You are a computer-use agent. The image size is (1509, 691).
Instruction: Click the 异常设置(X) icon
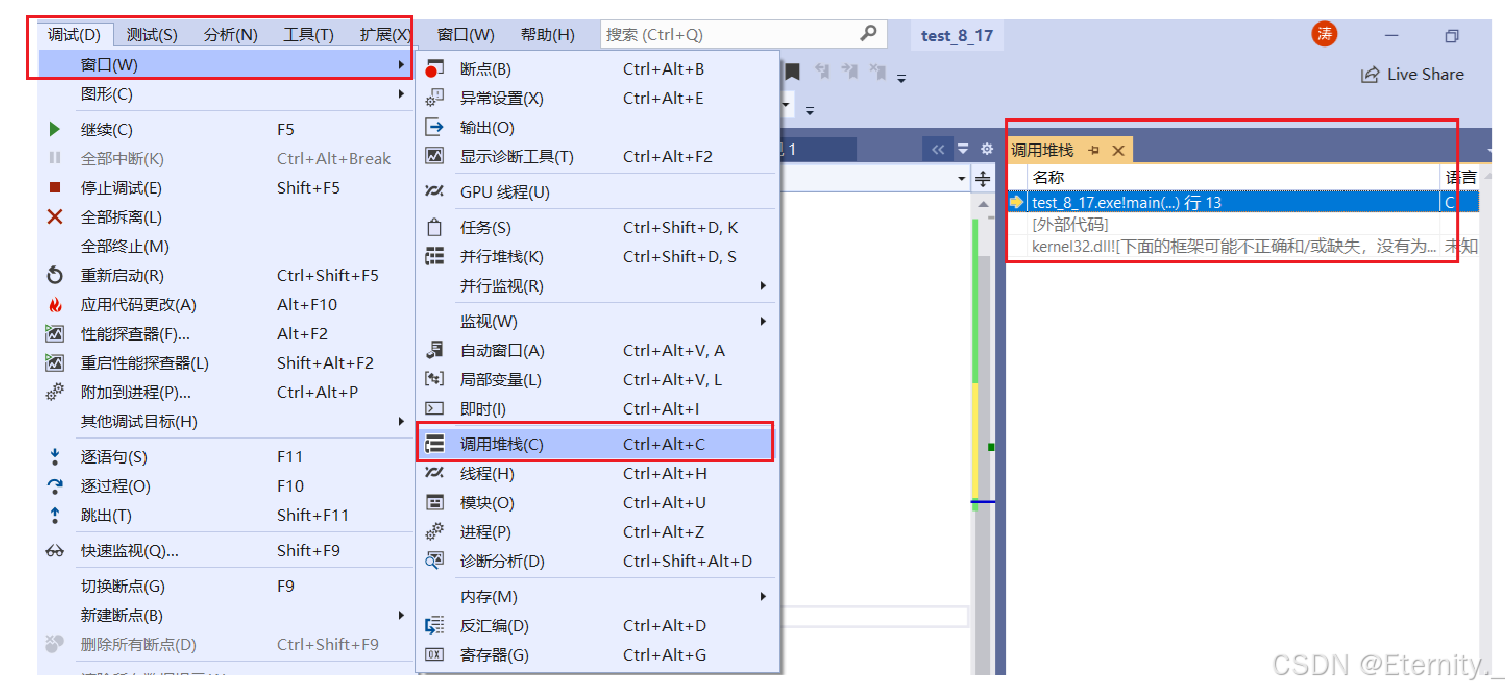434,98
